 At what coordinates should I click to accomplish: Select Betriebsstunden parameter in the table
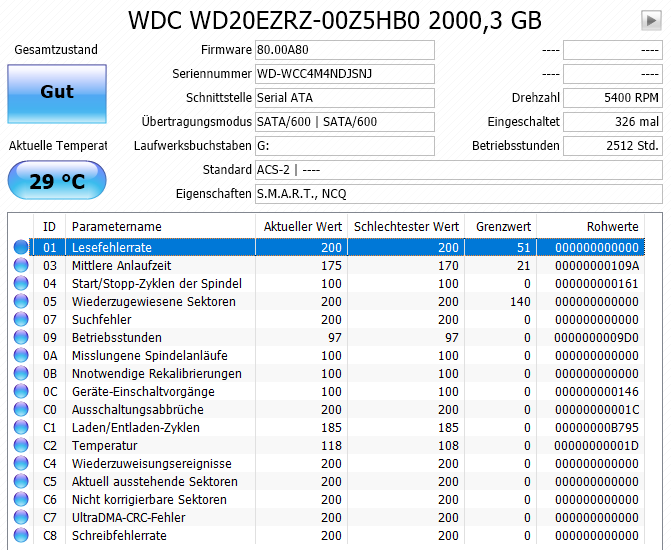click(x=117, y=337)
